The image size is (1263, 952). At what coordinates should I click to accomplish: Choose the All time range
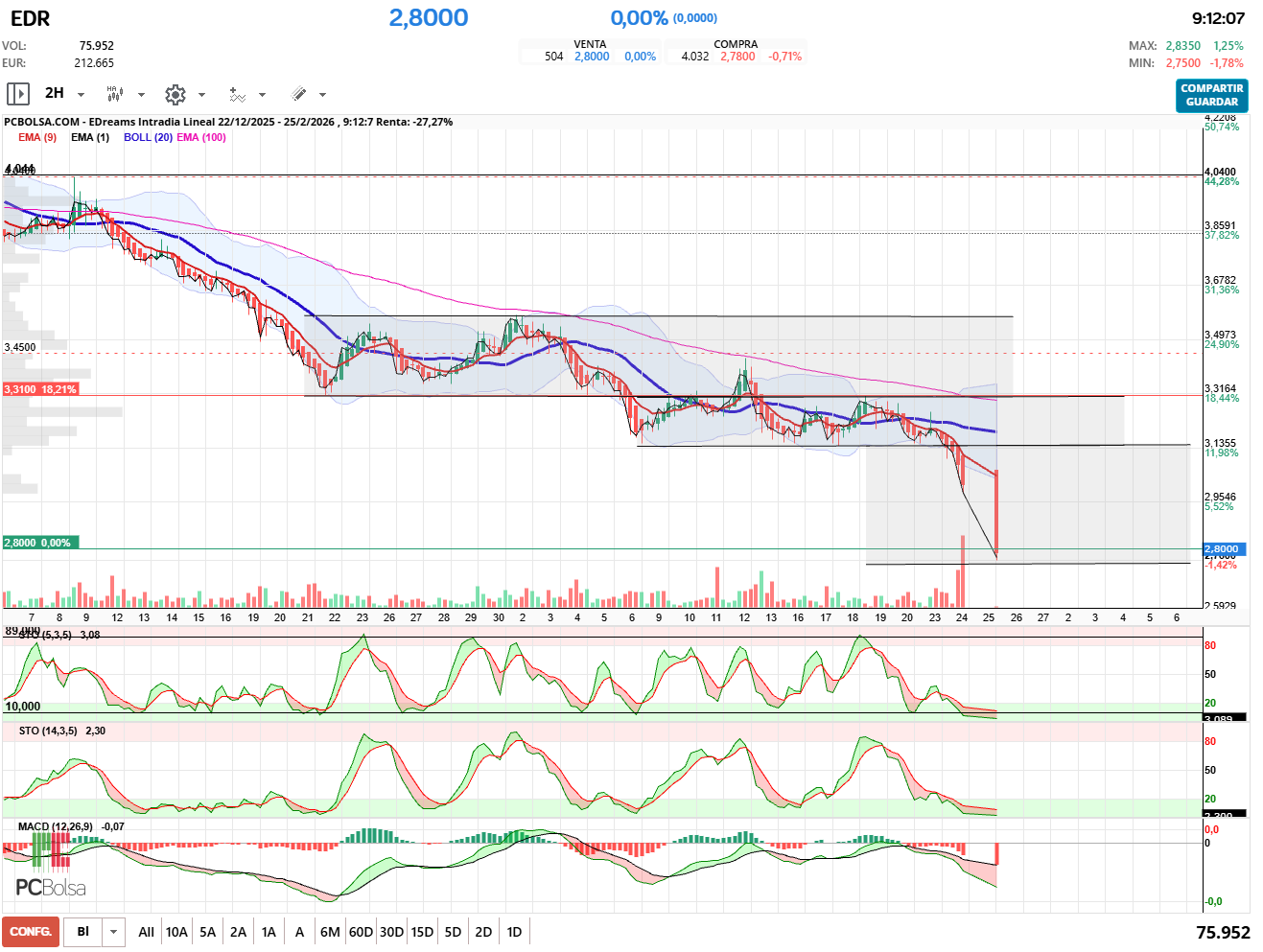(146, 932)
